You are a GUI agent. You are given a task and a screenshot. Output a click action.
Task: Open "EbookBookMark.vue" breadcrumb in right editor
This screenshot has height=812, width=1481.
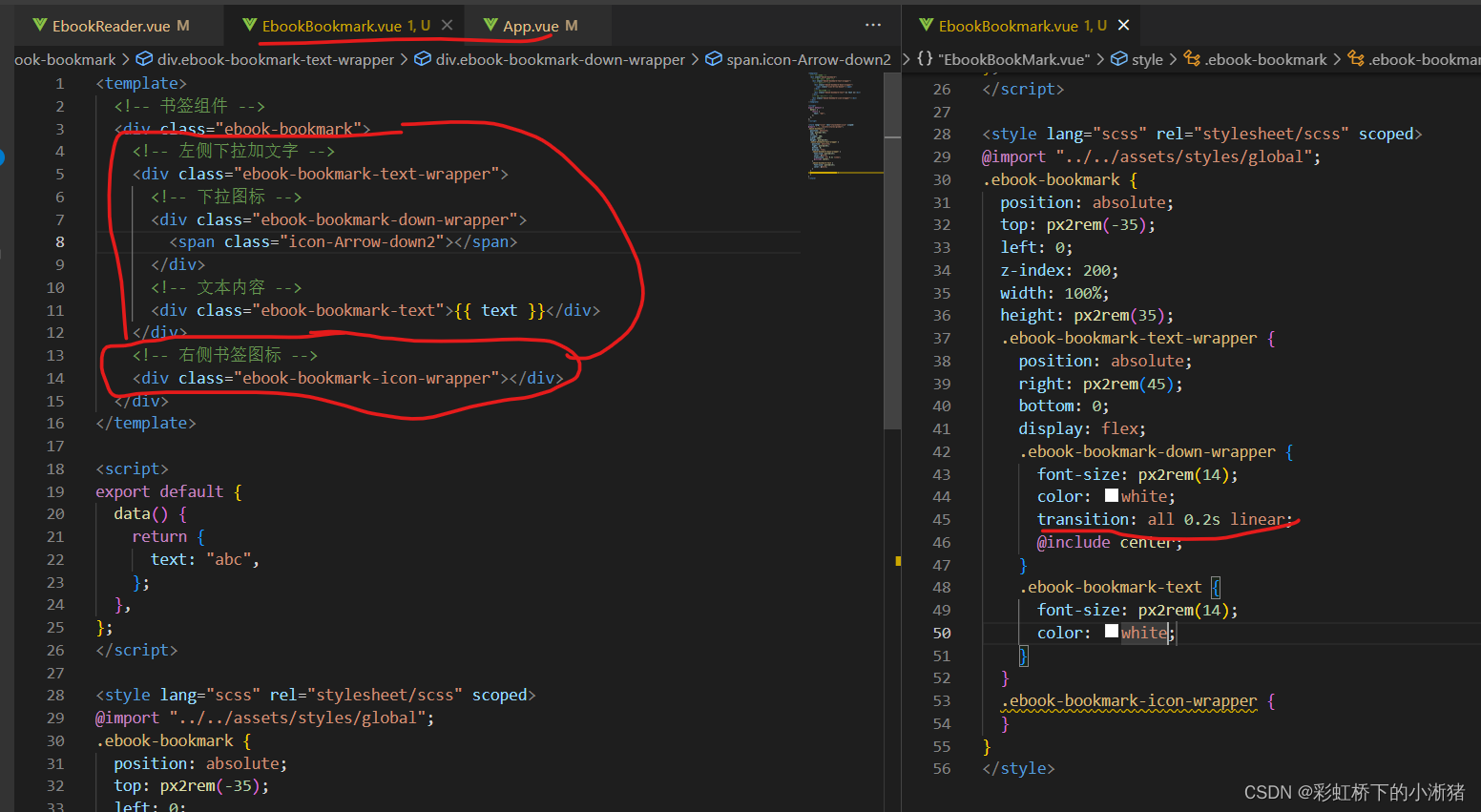tap(1003, 59)
